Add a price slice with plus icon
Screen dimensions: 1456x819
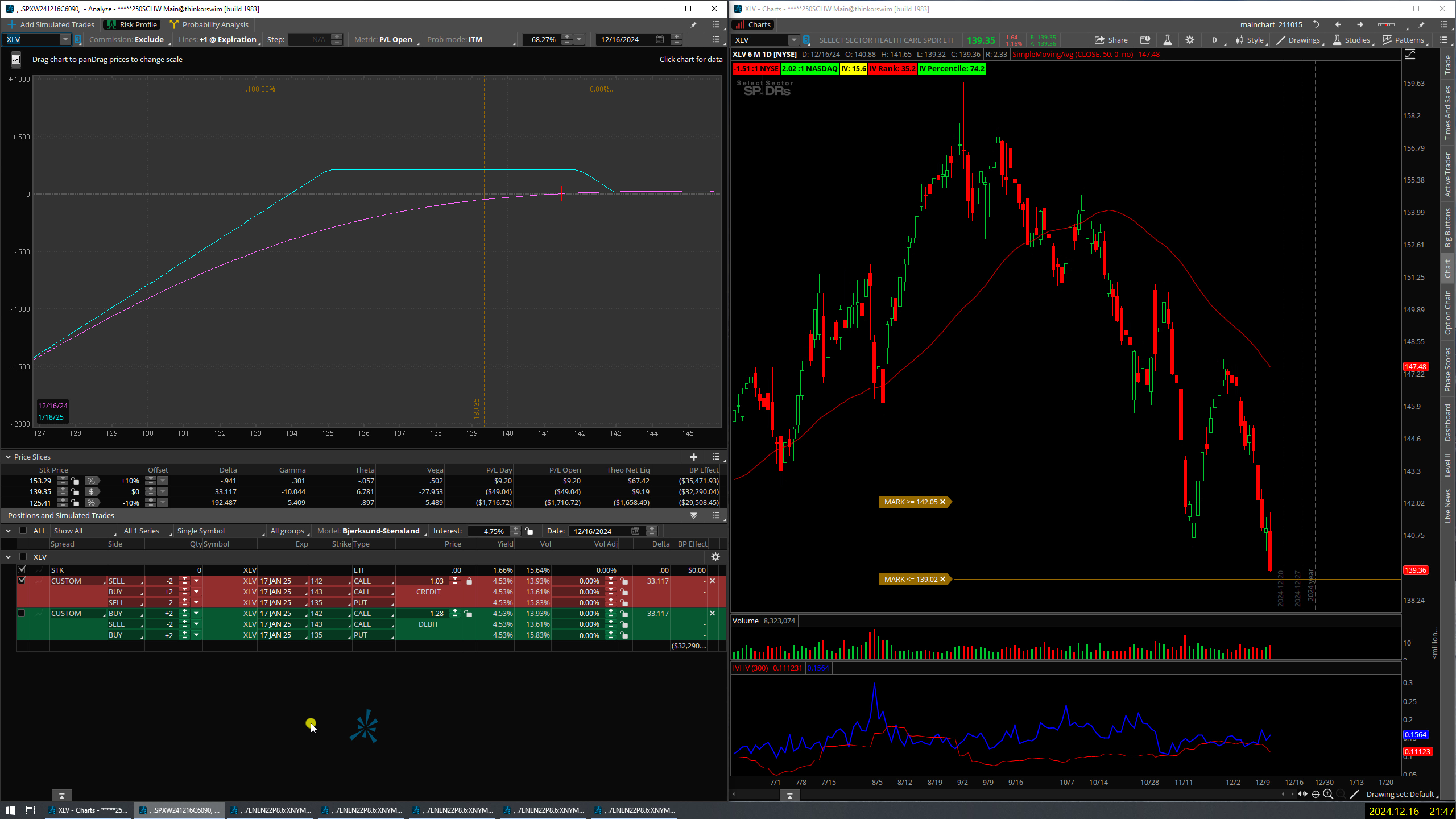pyautogui.click(x=693, y=457)
